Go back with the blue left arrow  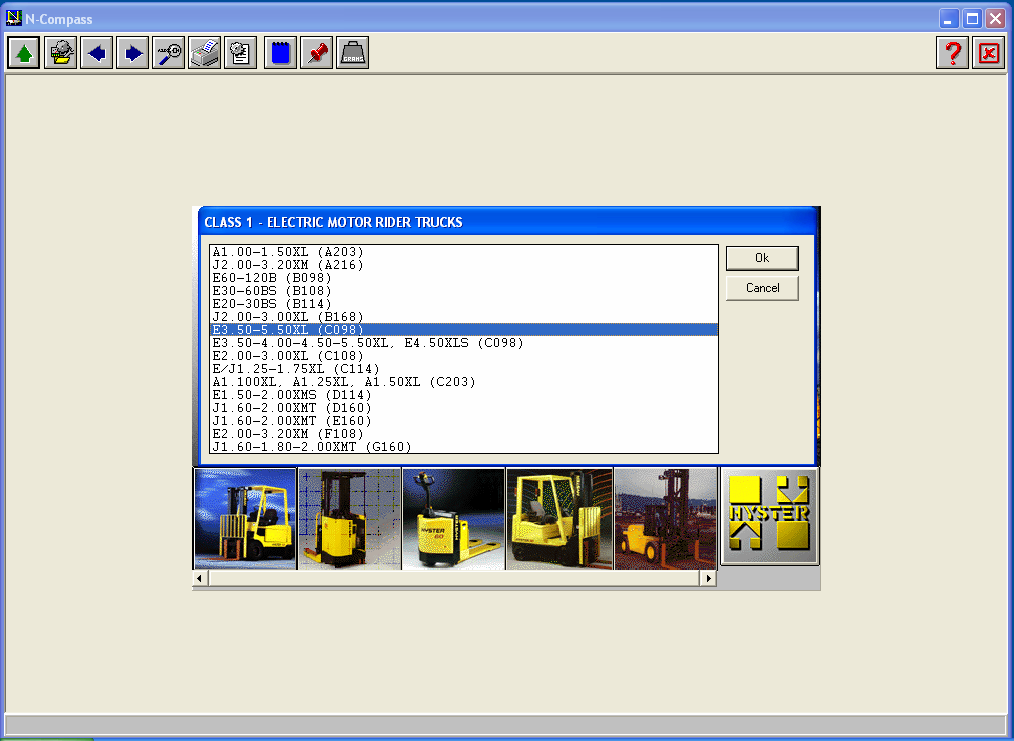tap(96, 52)
